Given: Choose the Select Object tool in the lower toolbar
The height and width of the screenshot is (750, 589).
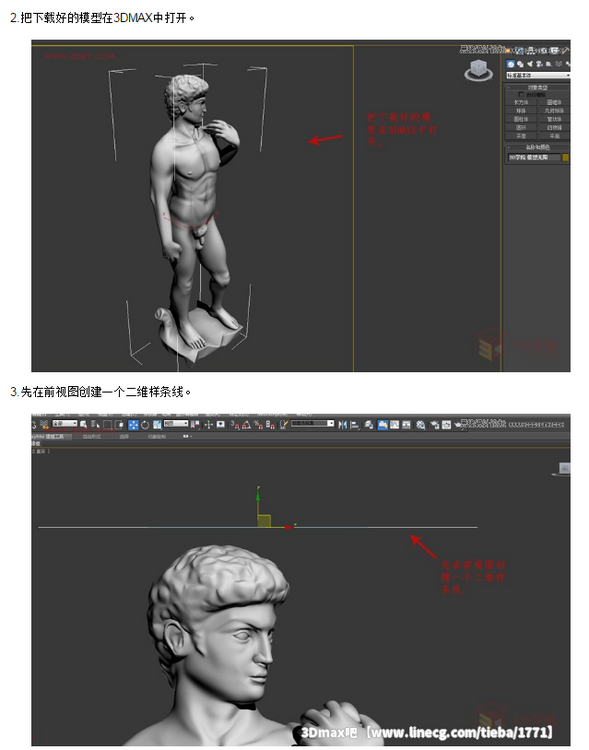Looking at the screenshot, I should pyautogui.click(x=83, y=424).
